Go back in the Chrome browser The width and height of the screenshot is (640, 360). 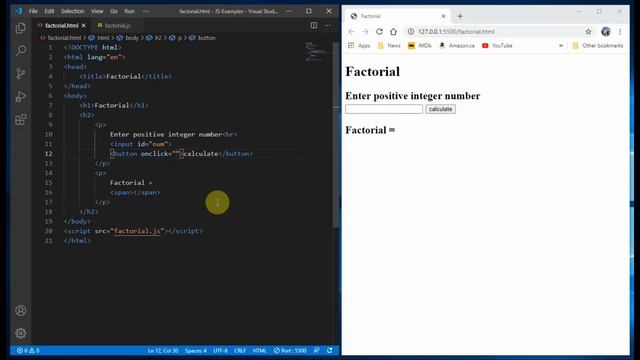(351, 31)
